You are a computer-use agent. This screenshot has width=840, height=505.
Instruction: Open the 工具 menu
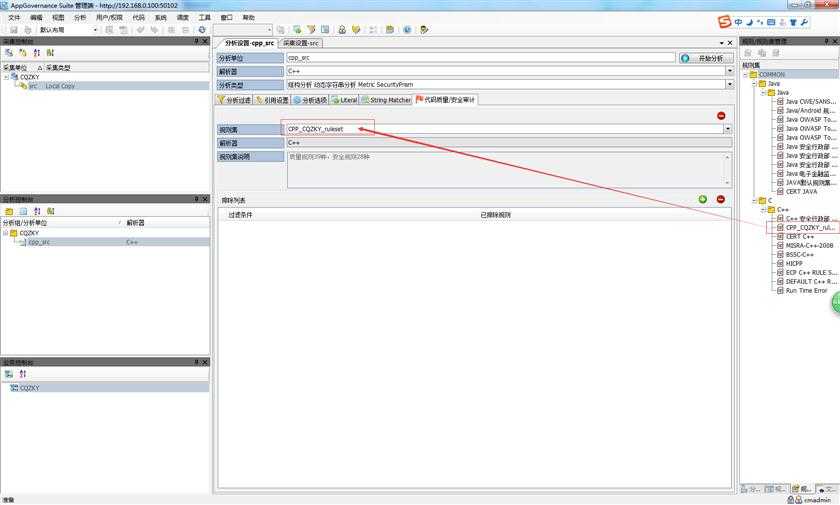[x=205, y=18]
